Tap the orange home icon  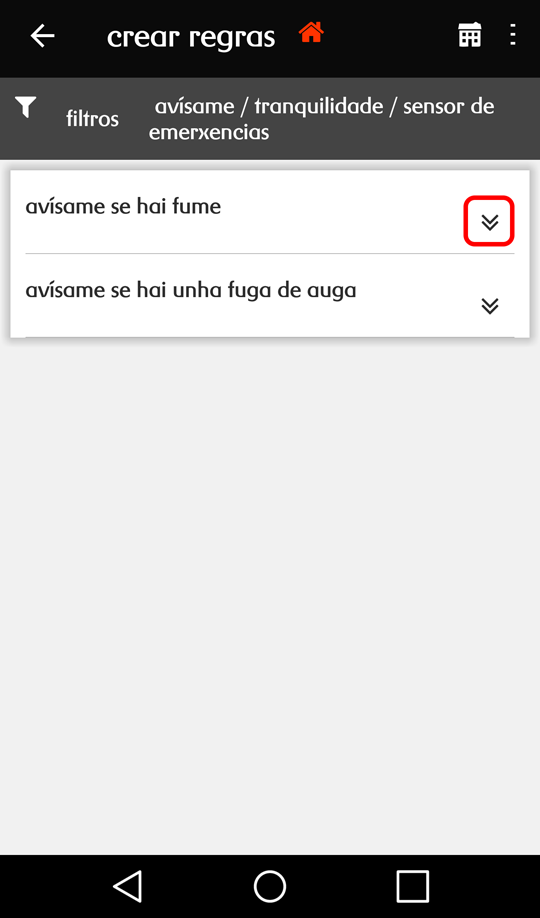[311, 33]
